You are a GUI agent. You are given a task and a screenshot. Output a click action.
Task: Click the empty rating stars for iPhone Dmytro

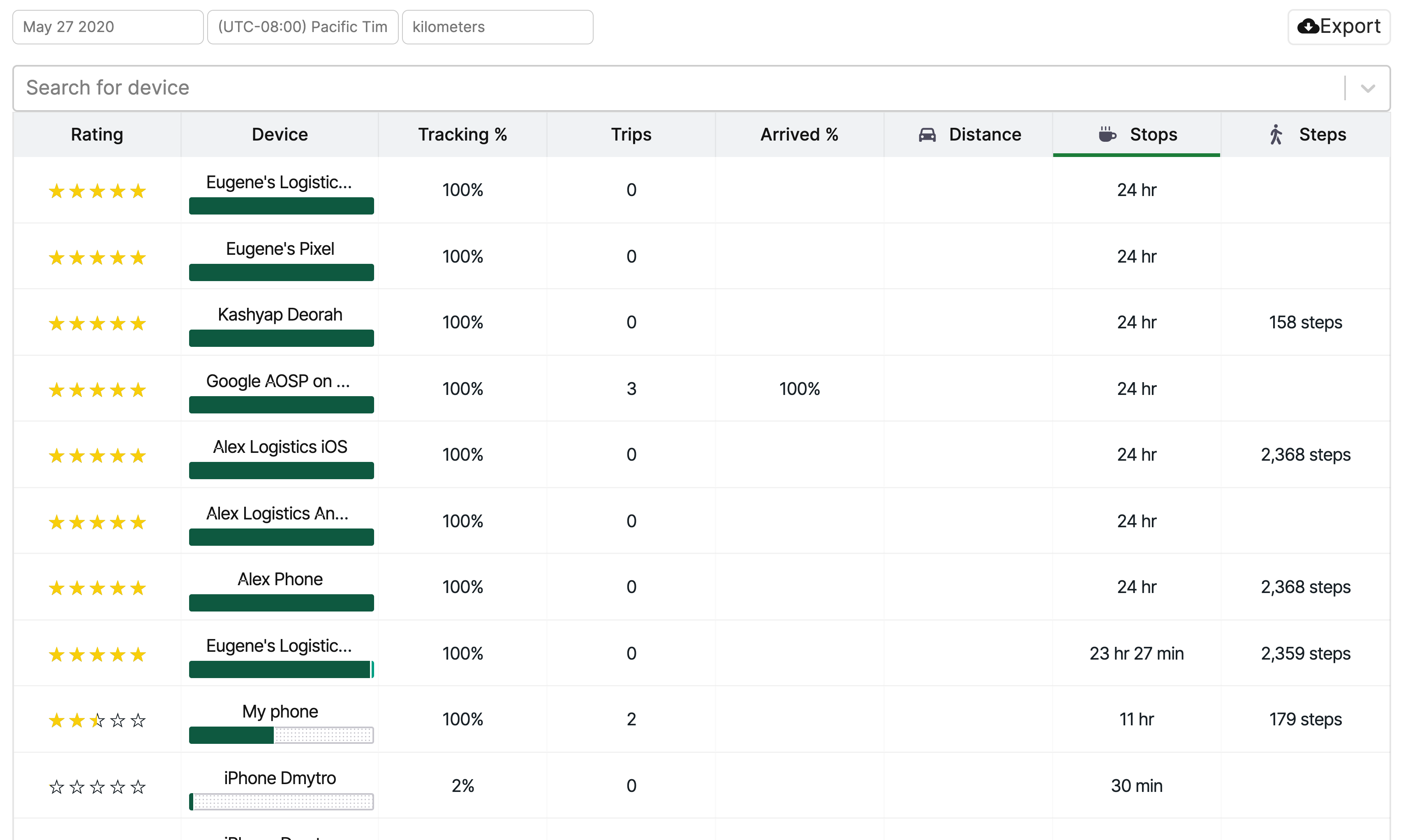tap(97, 787)
